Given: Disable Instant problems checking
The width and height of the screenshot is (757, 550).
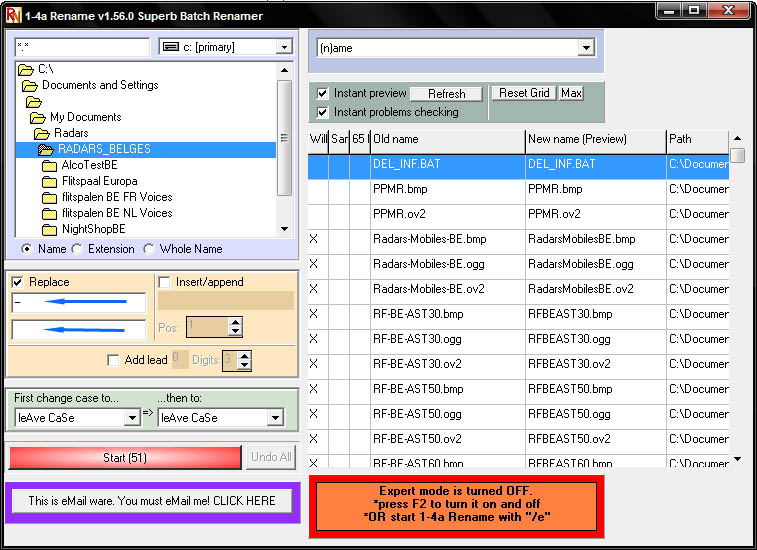Looking at the screenshot, I should [x=322, y=112].
